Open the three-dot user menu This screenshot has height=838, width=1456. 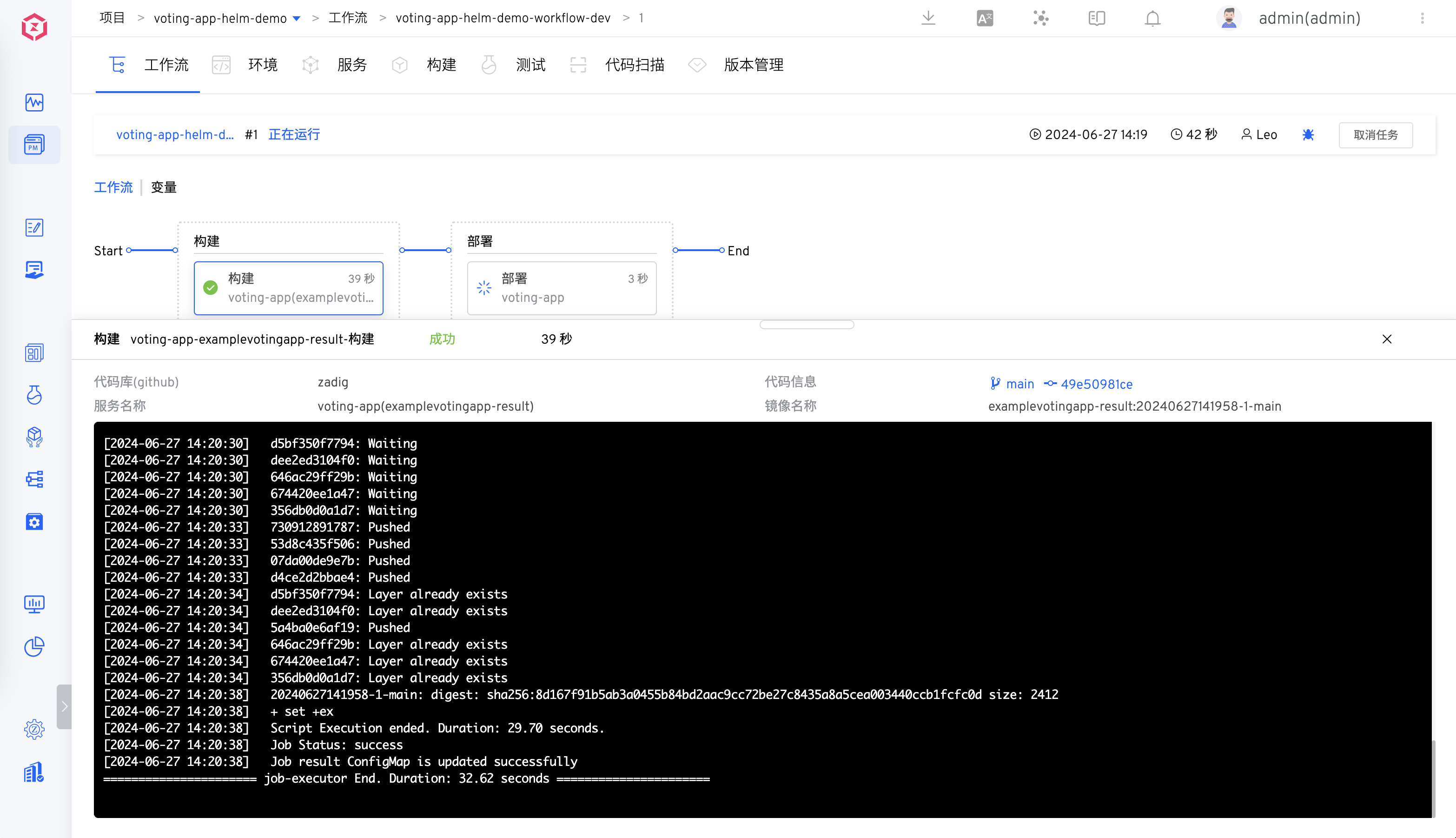coord(1422,19)
